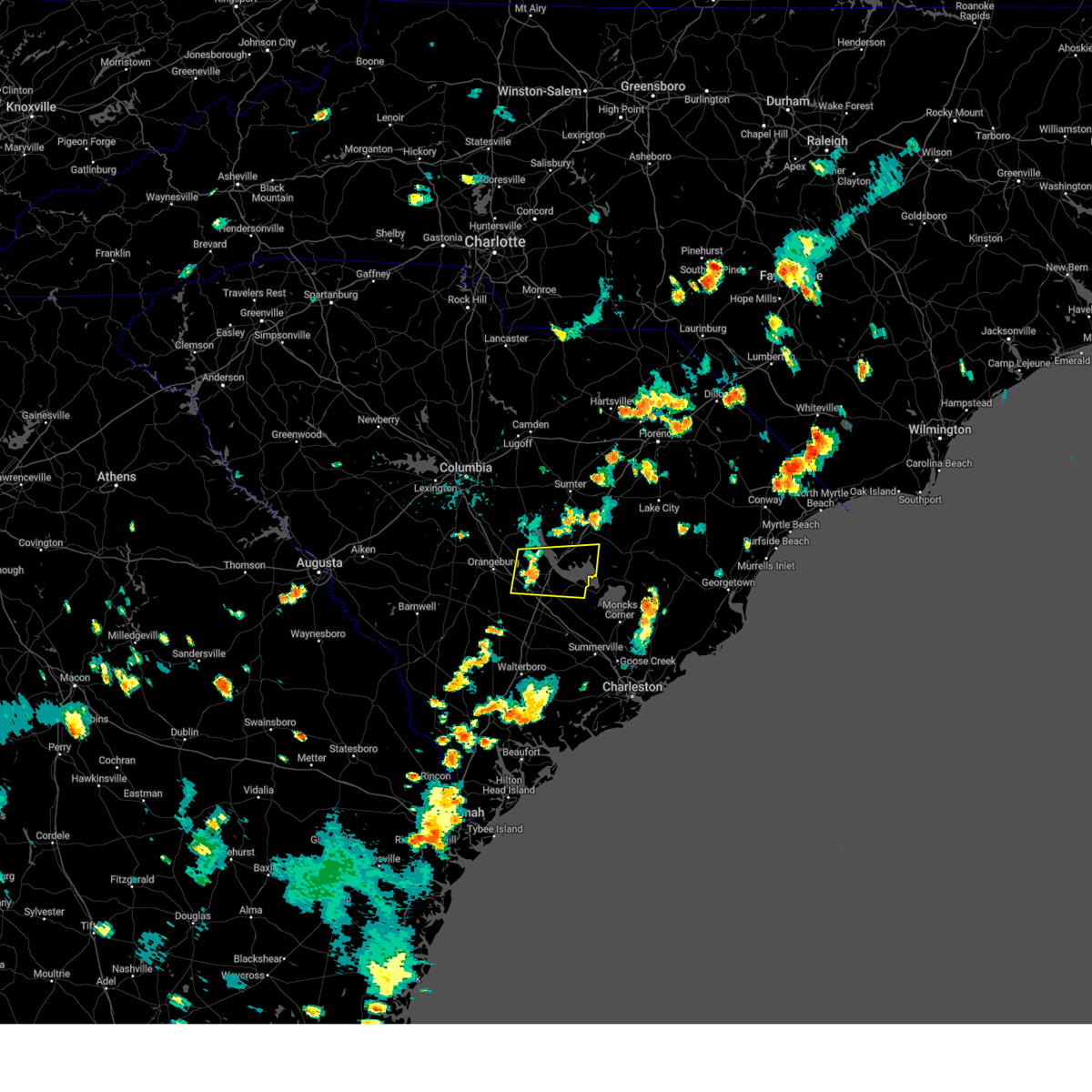
Task: Select the Rock Hill label
Action: coord(467,299)
